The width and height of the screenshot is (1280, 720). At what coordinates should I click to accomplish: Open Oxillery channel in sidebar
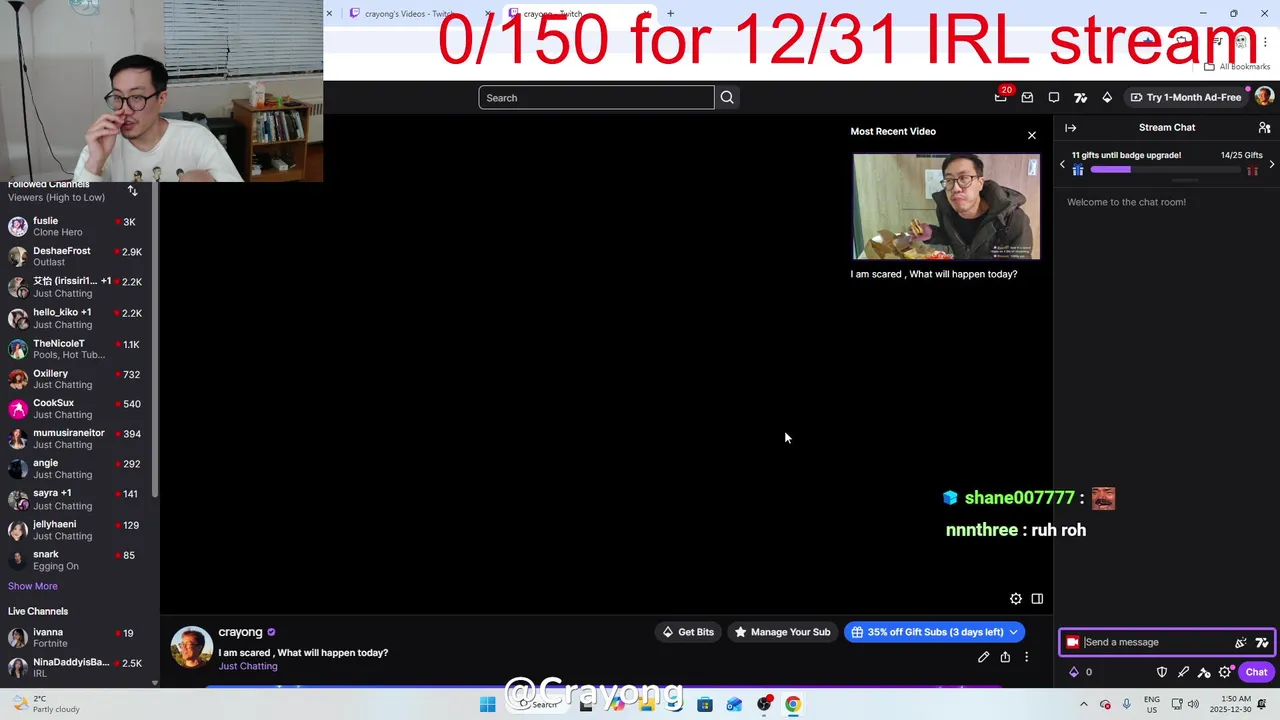(x=78, y=379)
